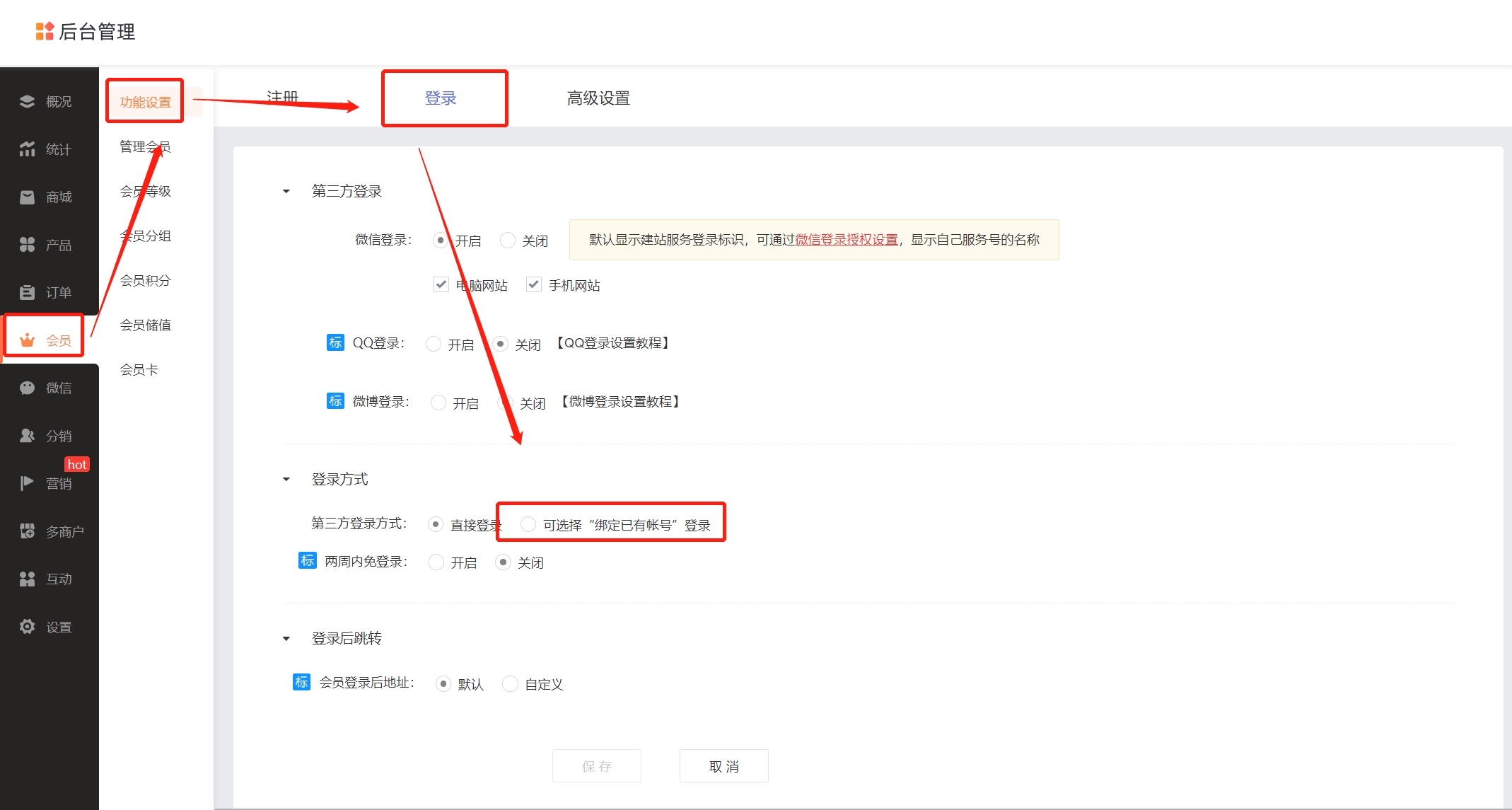Open 会员储值 submenu item

[146, 325]
